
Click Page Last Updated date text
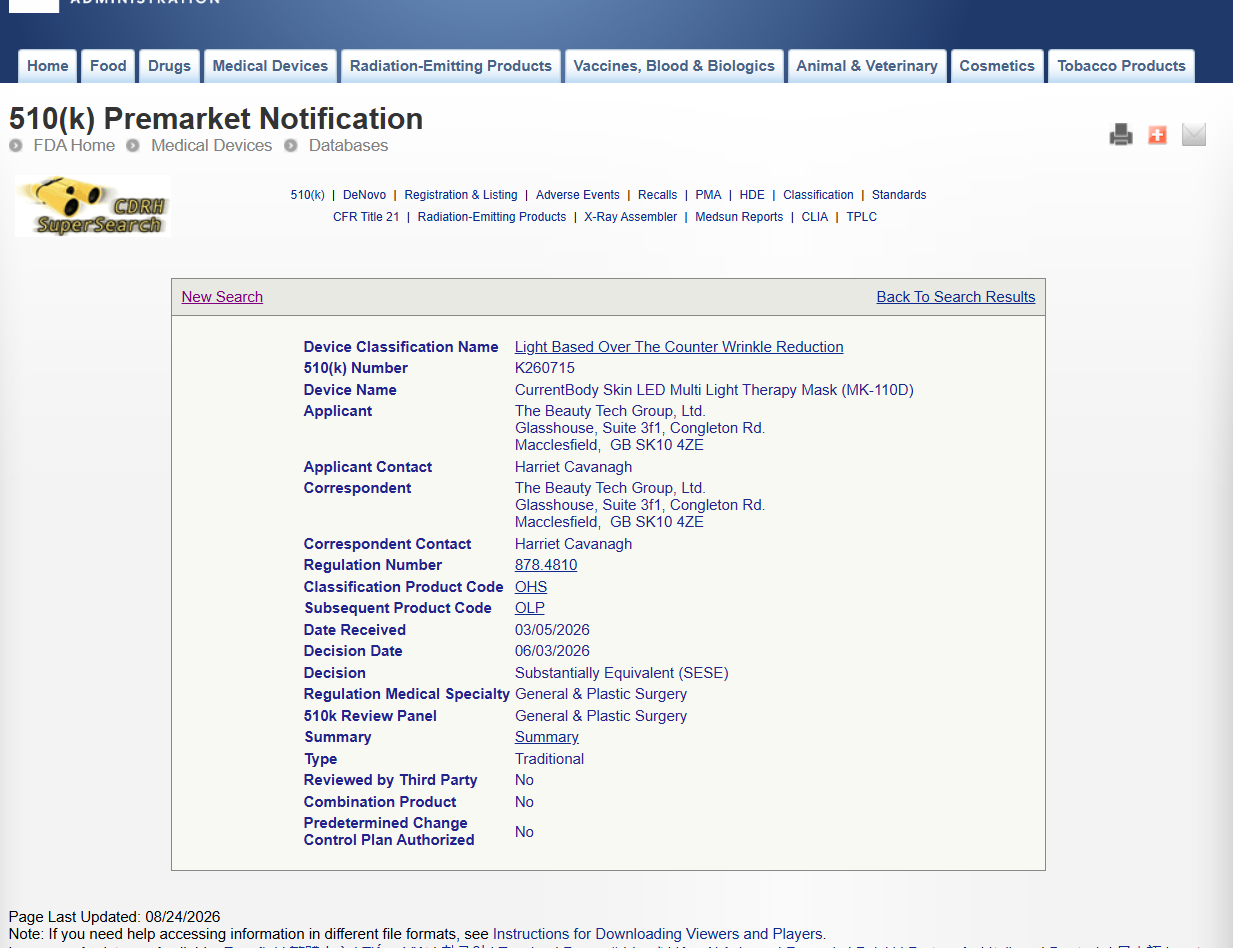tap(114, 917)
